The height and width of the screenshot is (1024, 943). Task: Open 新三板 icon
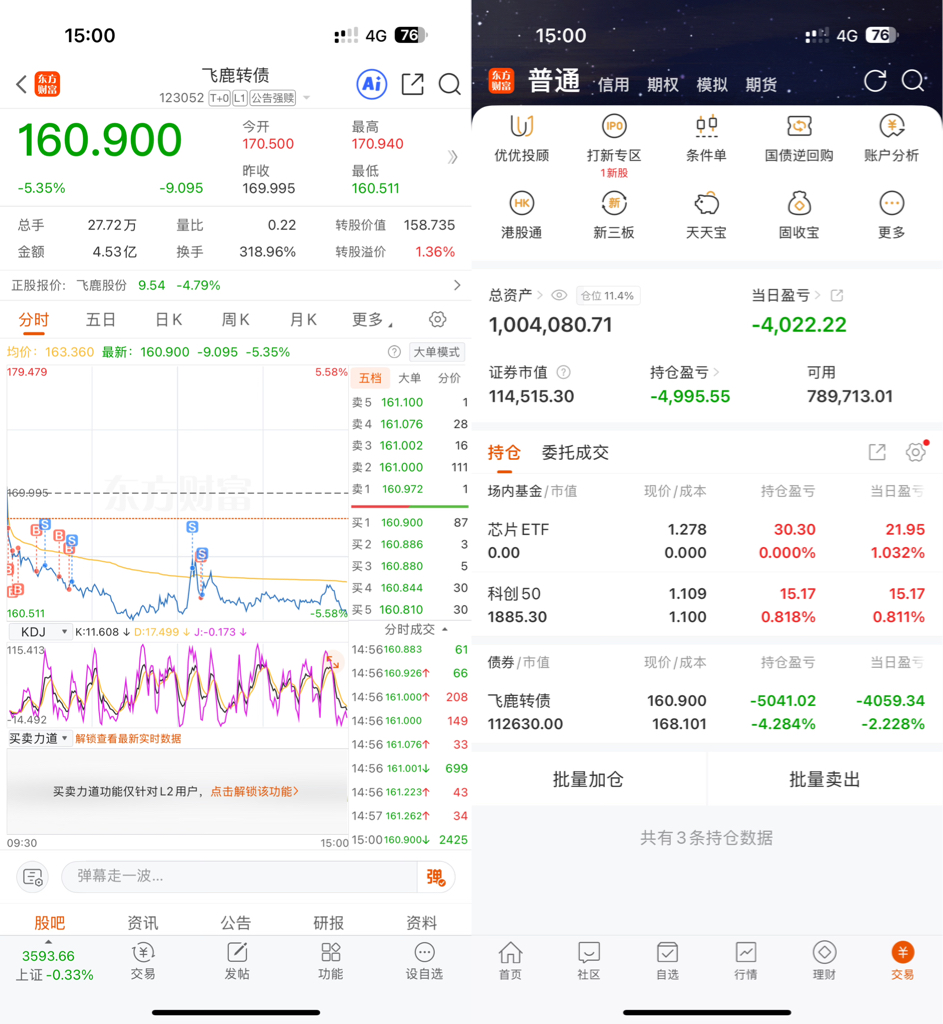614,216
